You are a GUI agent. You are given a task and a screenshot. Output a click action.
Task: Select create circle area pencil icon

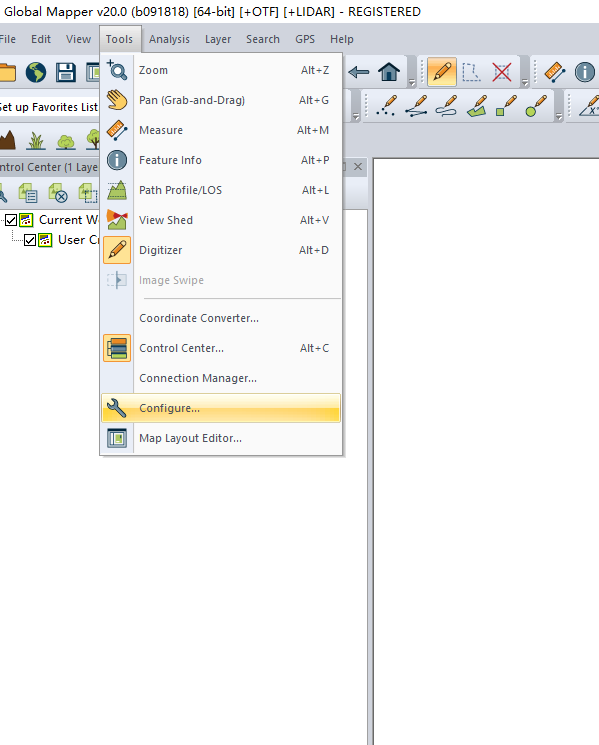(536, 105)
